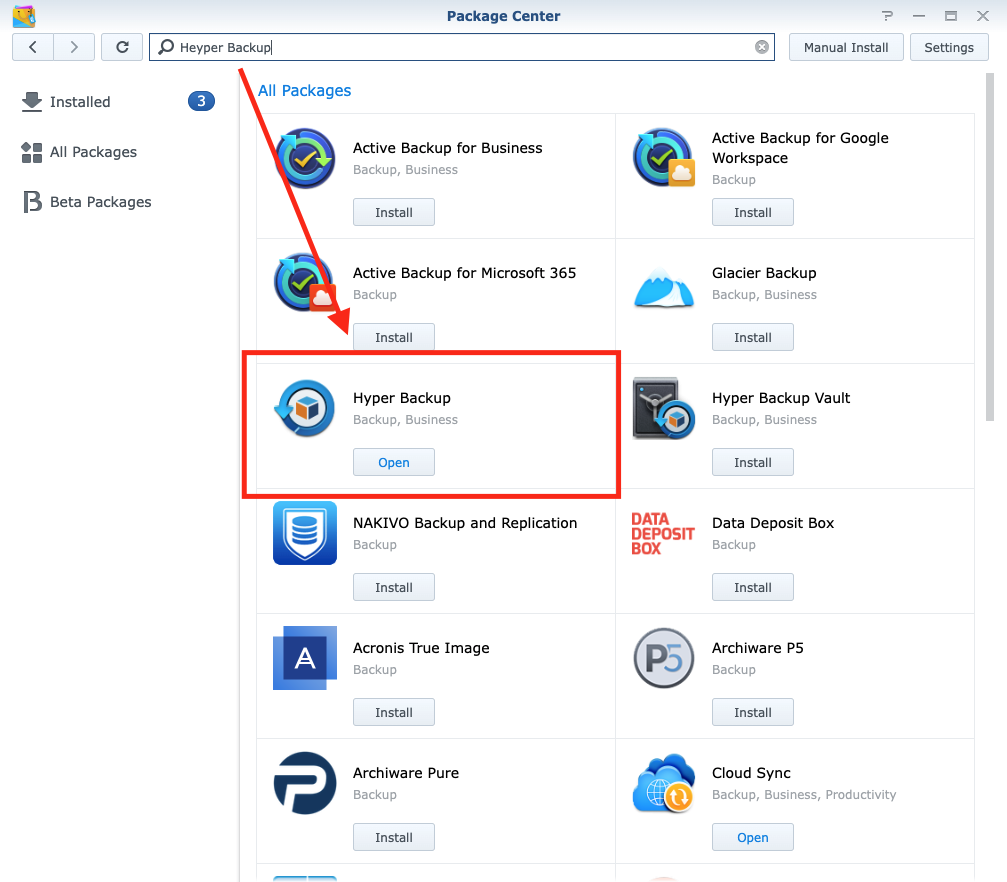Install Active Backup for Business
This screenshot has width=1007, height=882.
pyautogui.click(x=394, y=213)
